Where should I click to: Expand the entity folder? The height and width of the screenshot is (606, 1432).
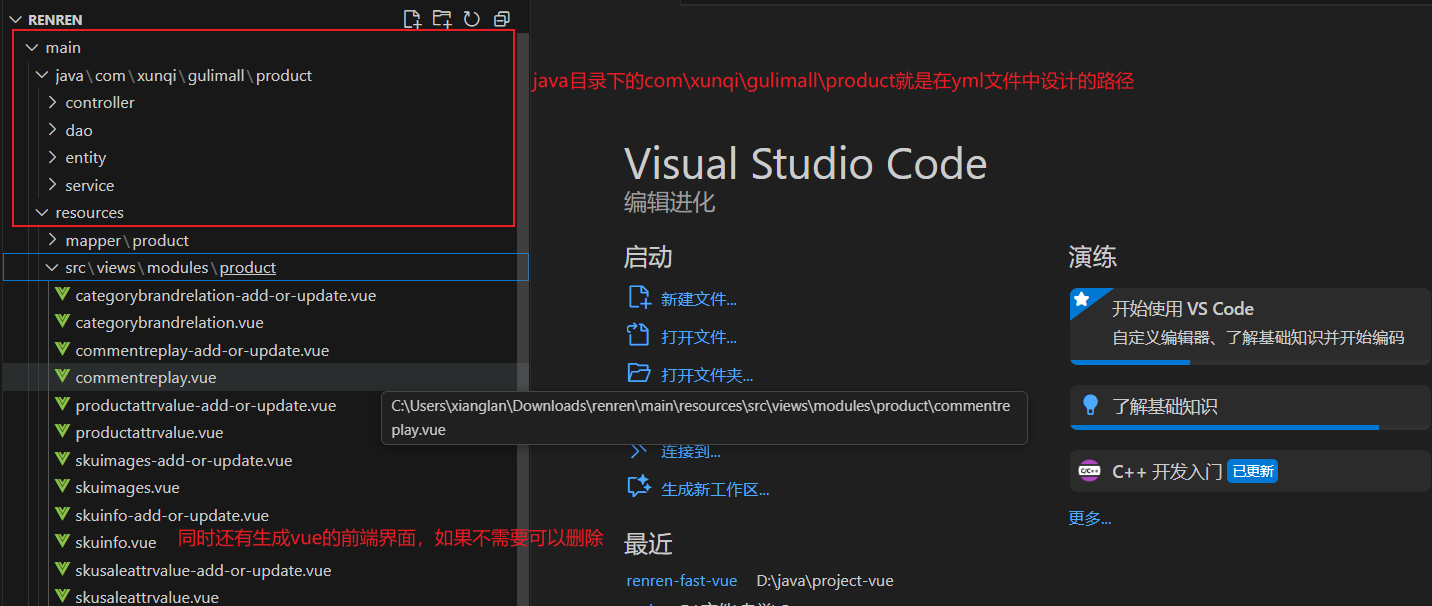click(52, 157)
